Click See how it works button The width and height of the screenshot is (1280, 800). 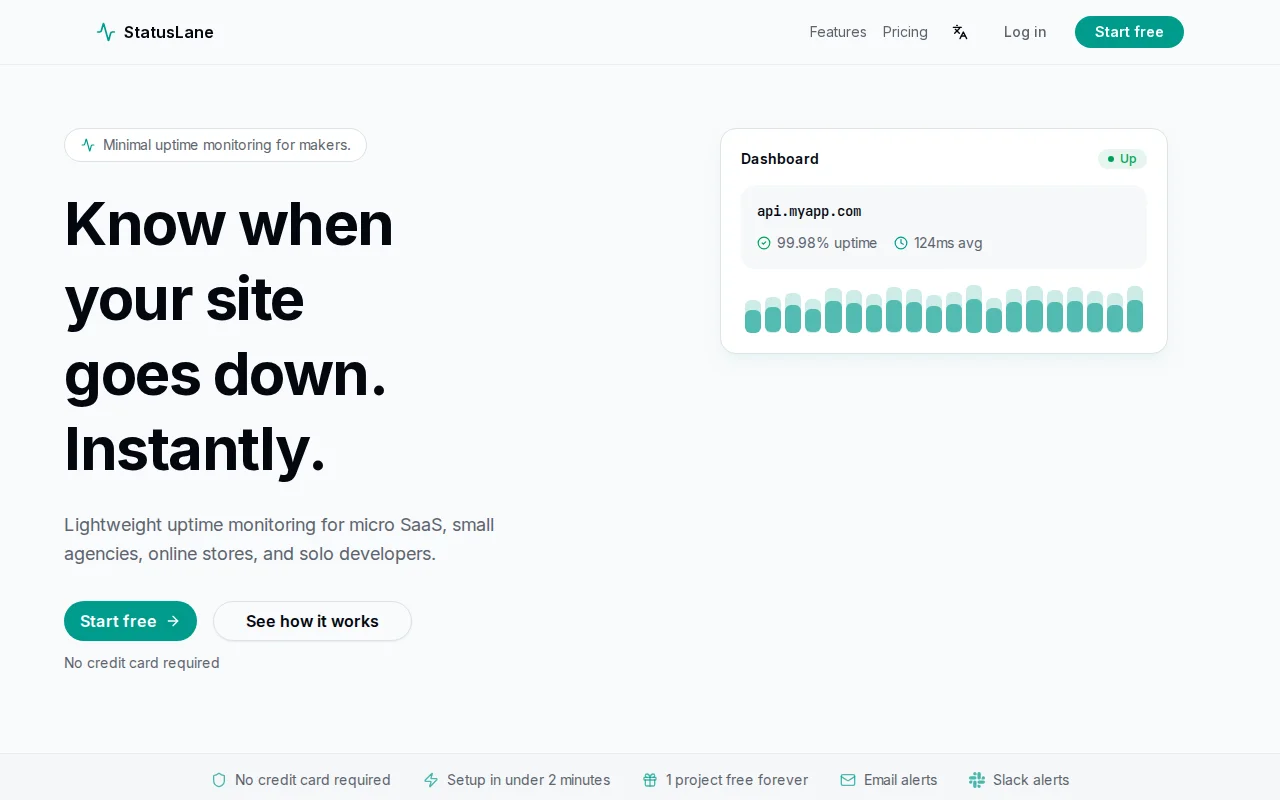pos(312,621)
